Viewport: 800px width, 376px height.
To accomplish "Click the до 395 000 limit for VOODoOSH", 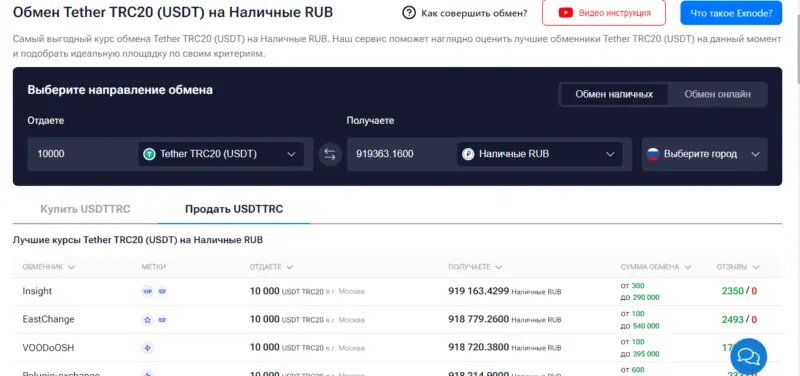I will click(640, 354).
